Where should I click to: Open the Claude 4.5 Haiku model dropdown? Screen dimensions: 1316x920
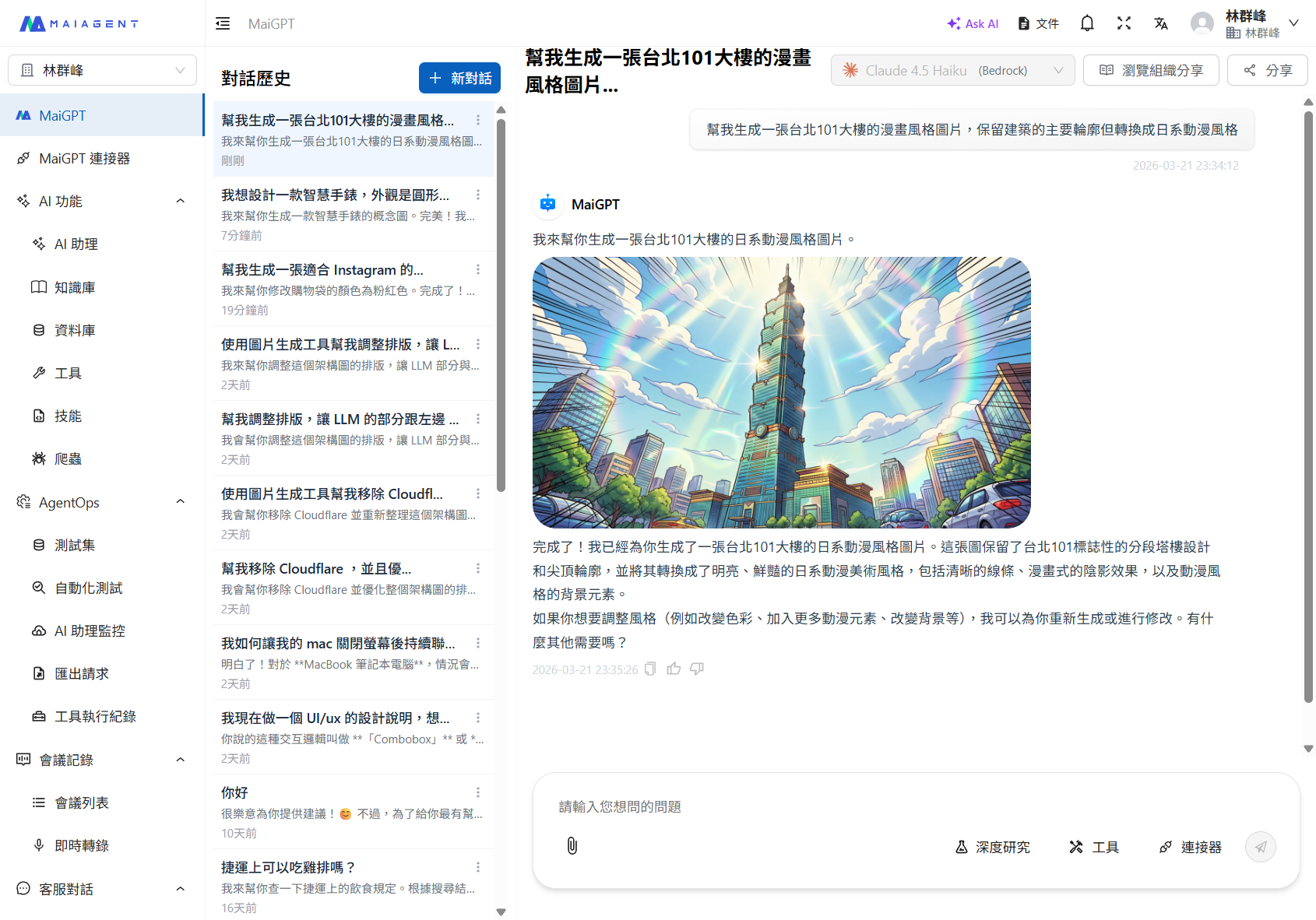(952, 70)
